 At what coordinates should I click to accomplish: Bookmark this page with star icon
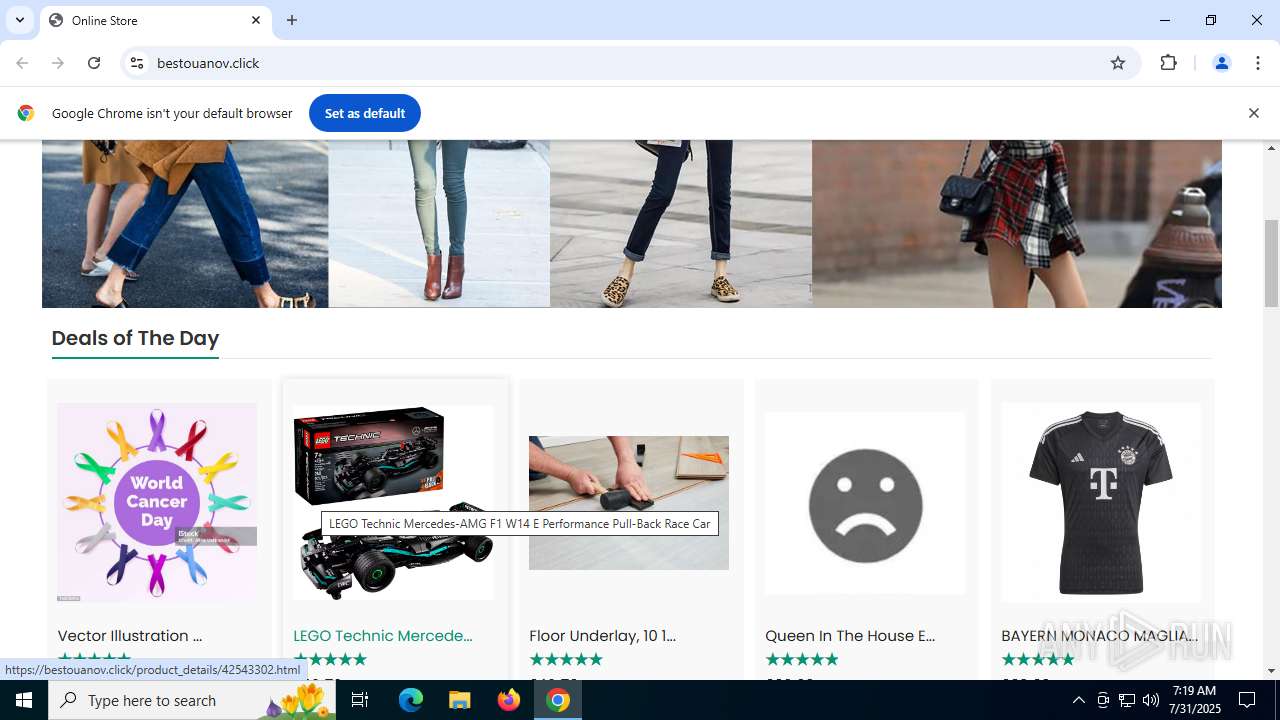(x=1118, y=63)
